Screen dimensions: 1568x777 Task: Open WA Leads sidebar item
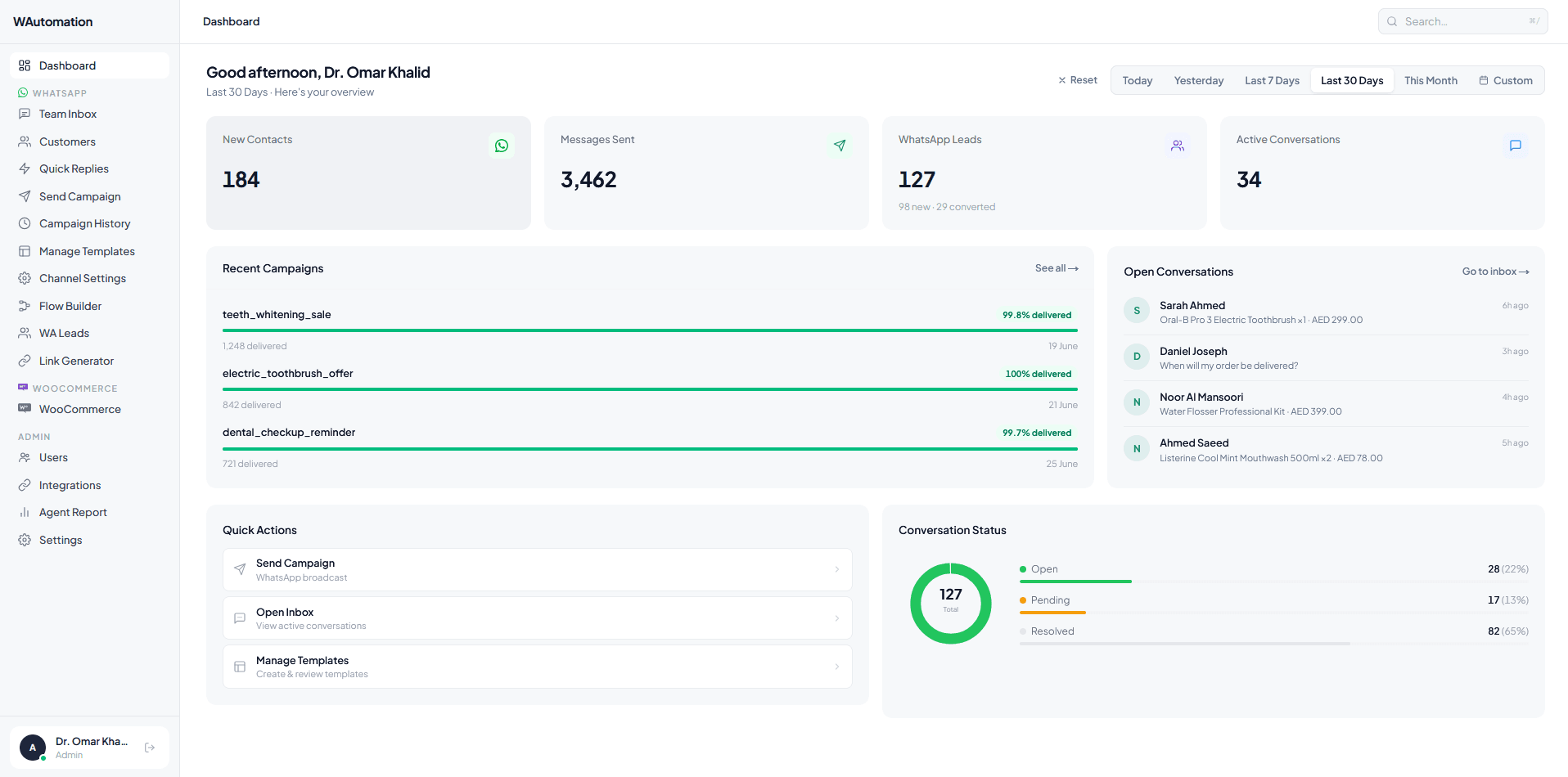[89, 333]
